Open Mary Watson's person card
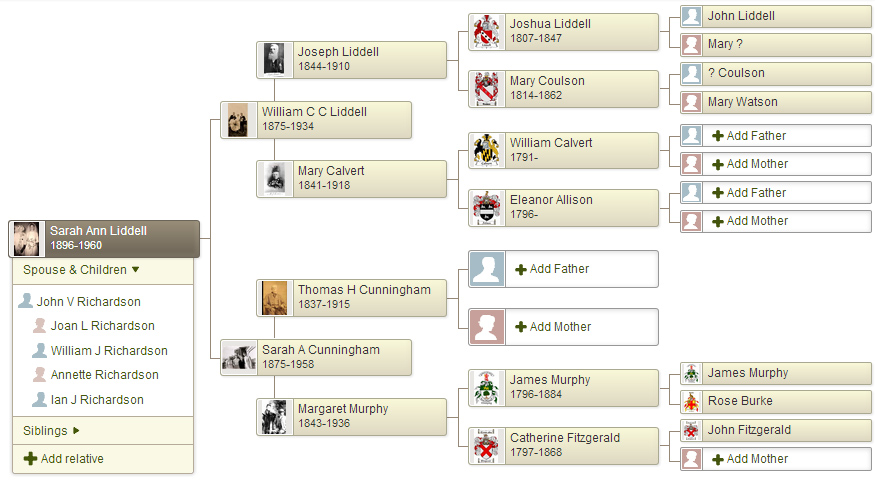The width and height of the screenshot is (875, 486). [x=776, y=102]
